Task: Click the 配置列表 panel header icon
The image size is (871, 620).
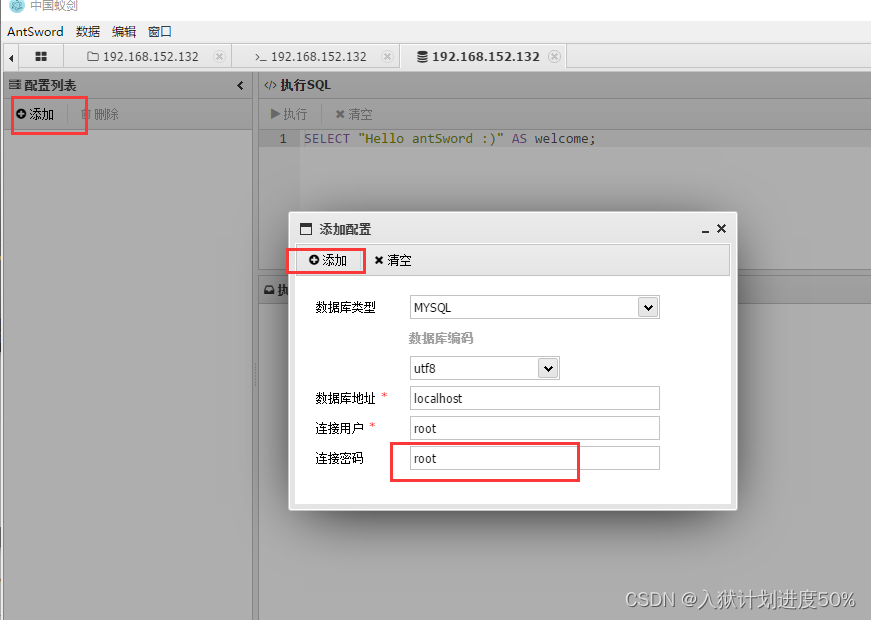Action: pos(15,85)
